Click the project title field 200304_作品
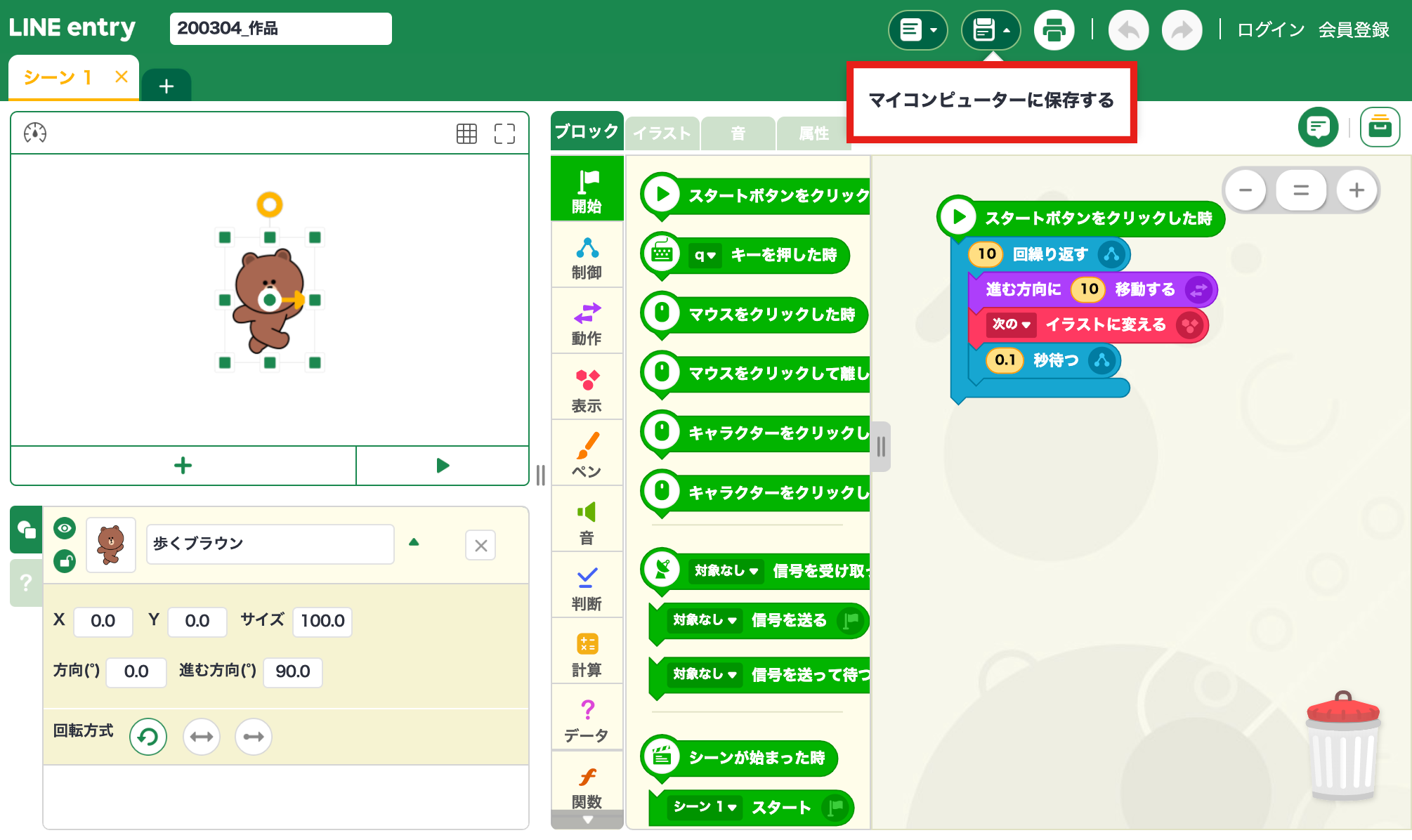The width and height of the screenshot is (1412, 840). point(280,29)
